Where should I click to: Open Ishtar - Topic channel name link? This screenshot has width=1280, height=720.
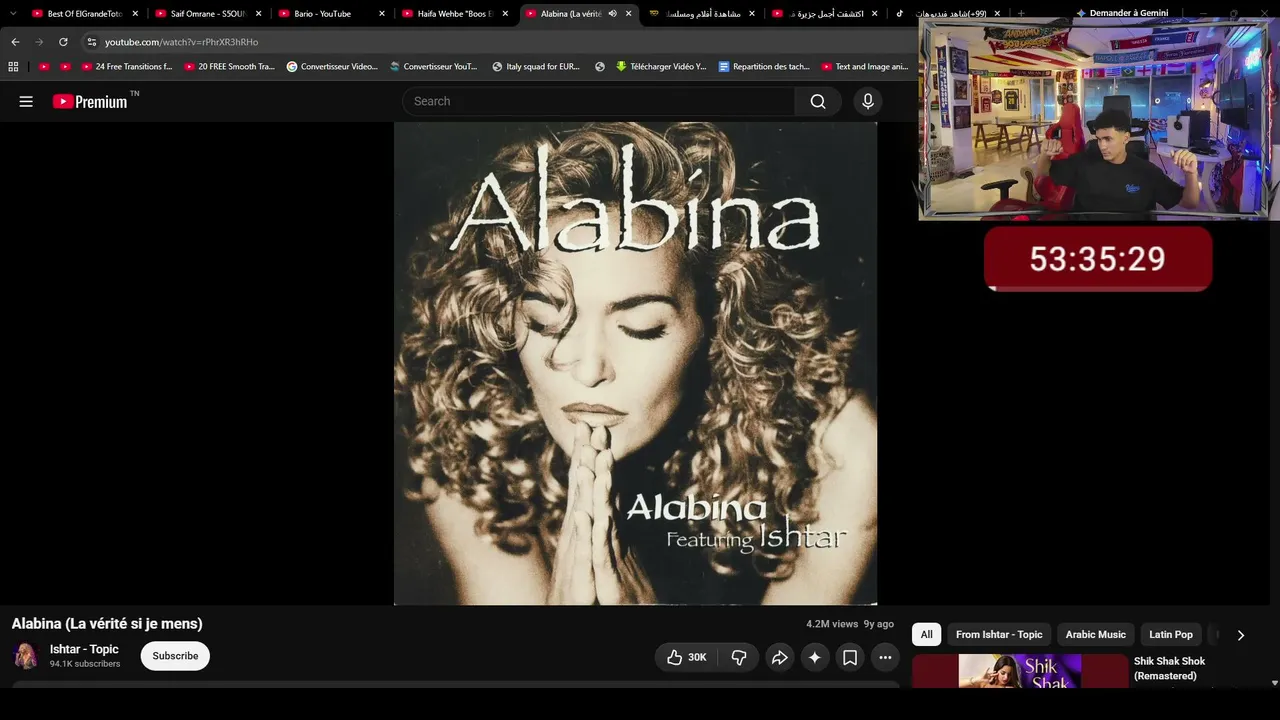[84, 650]
